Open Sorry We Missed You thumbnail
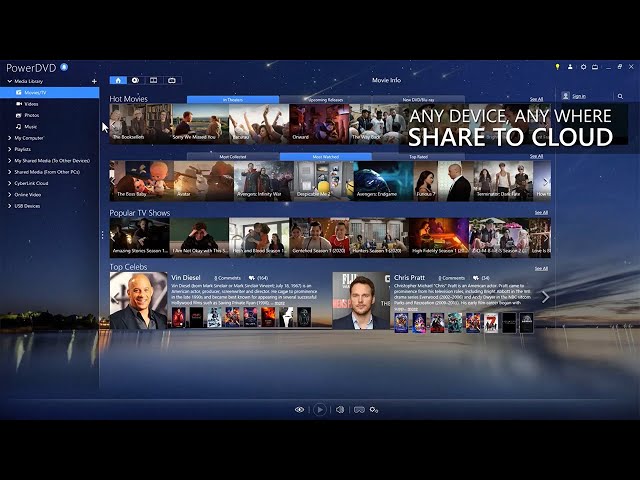Viewport: 640px width, 480px height. pos(199,124)
